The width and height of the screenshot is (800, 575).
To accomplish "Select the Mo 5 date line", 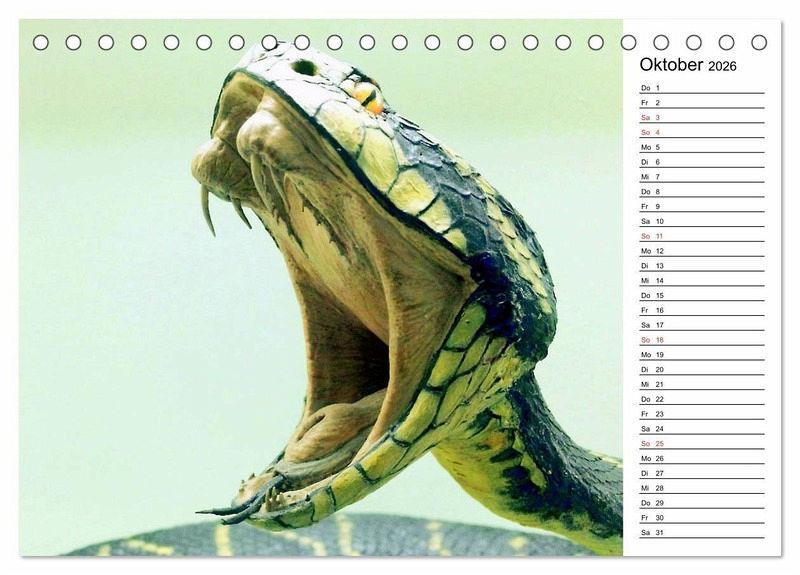I will 702,147.
